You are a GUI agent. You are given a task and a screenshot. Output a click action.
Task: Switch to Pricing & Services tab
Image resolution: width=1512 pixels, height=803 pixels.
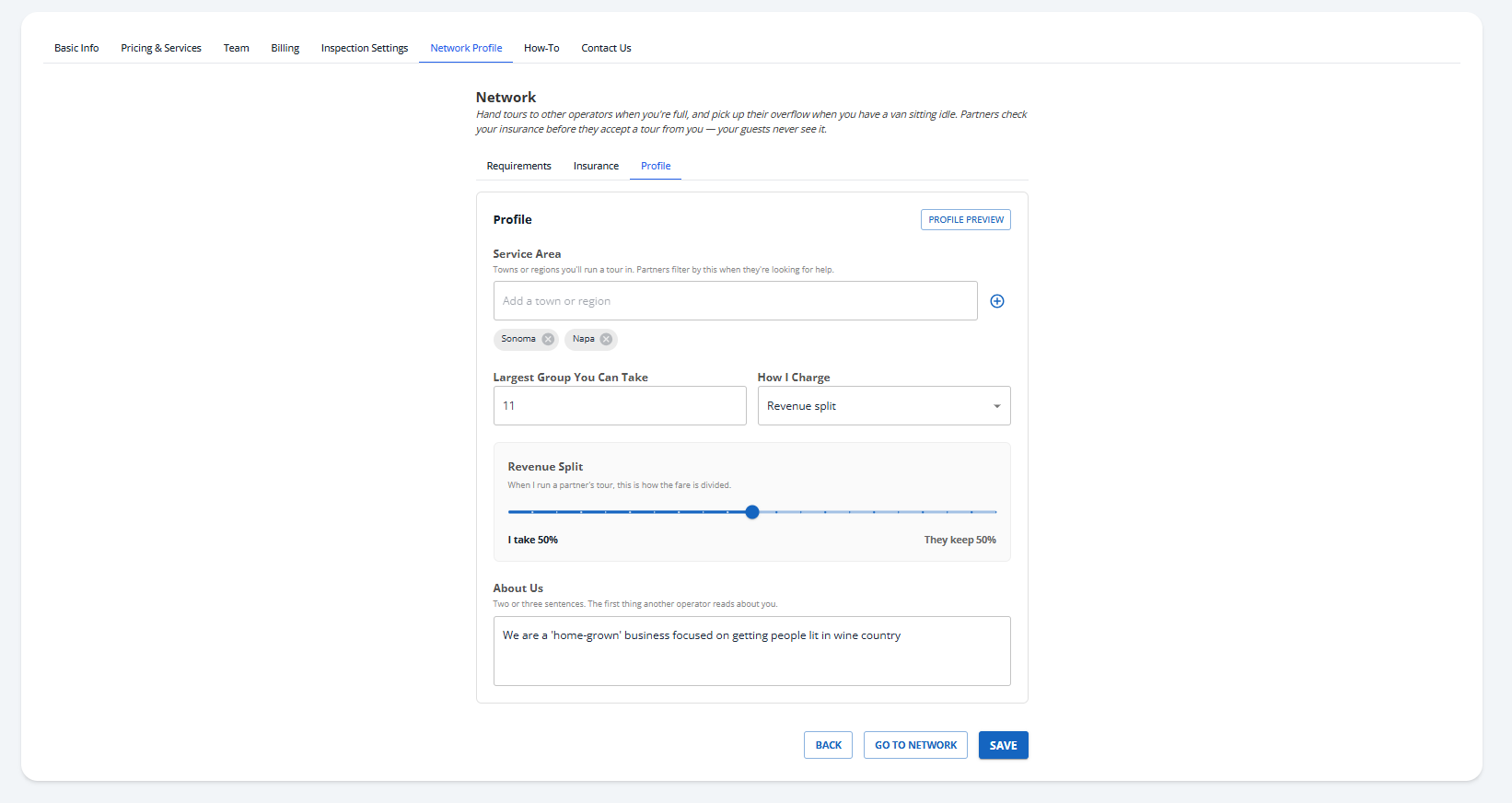(x=161, y=48)
